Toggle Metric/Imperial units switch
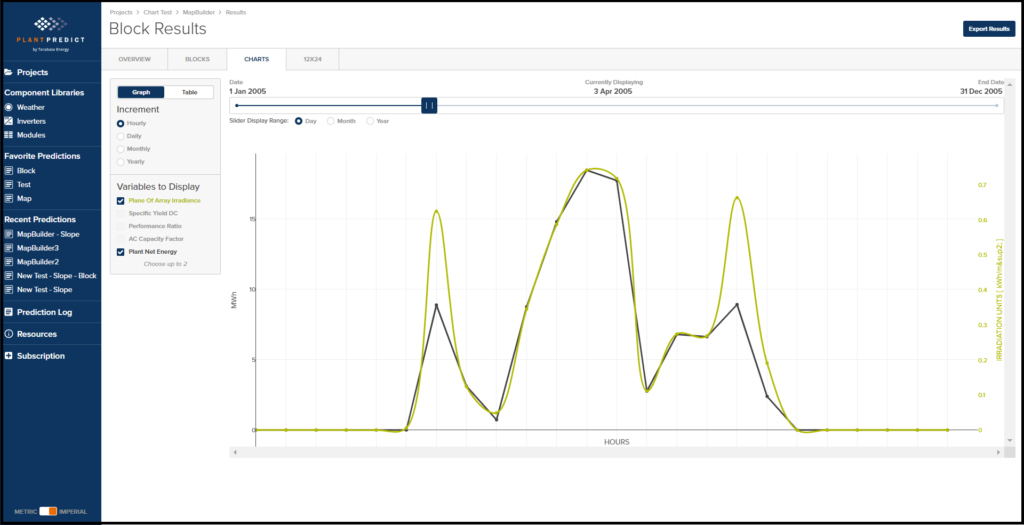 (x=48, y=511)
